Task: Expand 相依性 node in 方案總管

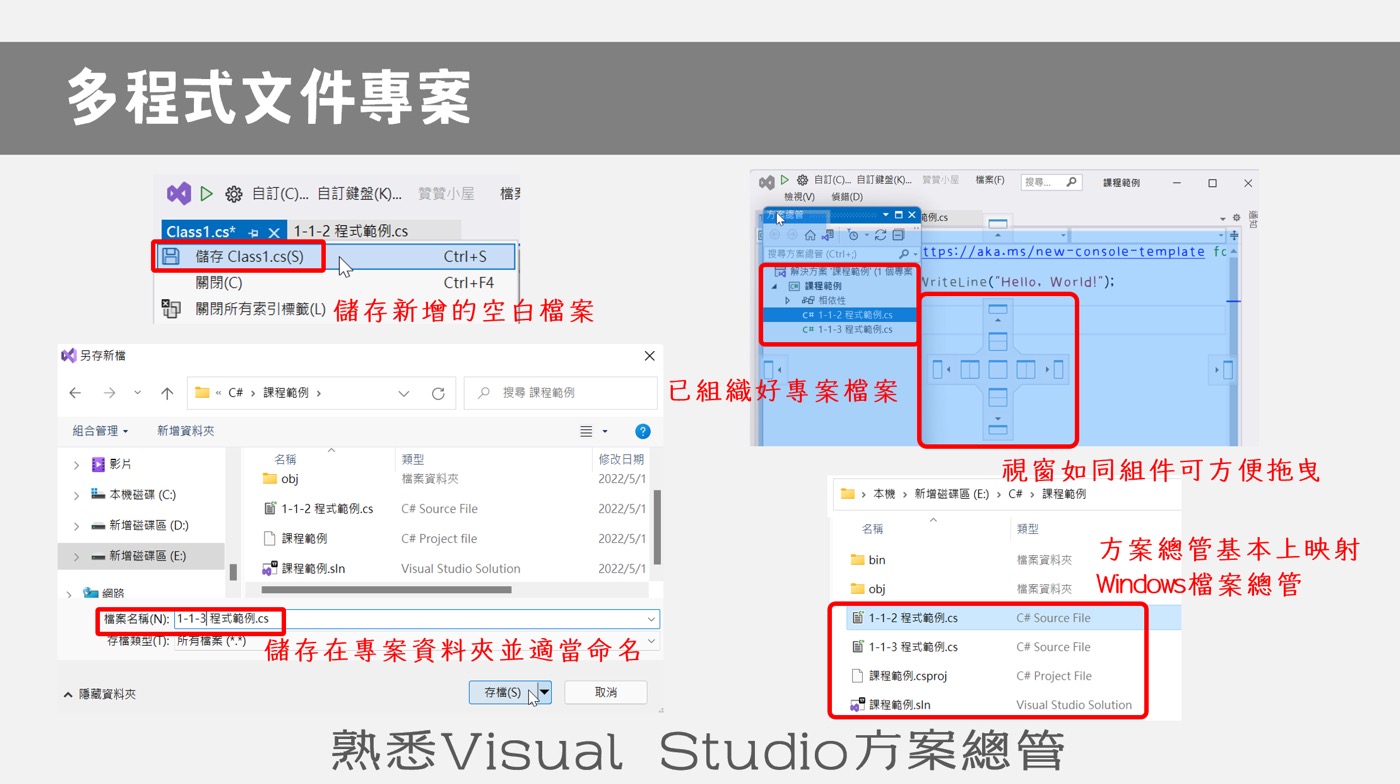Action: pyautogui.click(x=788, y=300)
